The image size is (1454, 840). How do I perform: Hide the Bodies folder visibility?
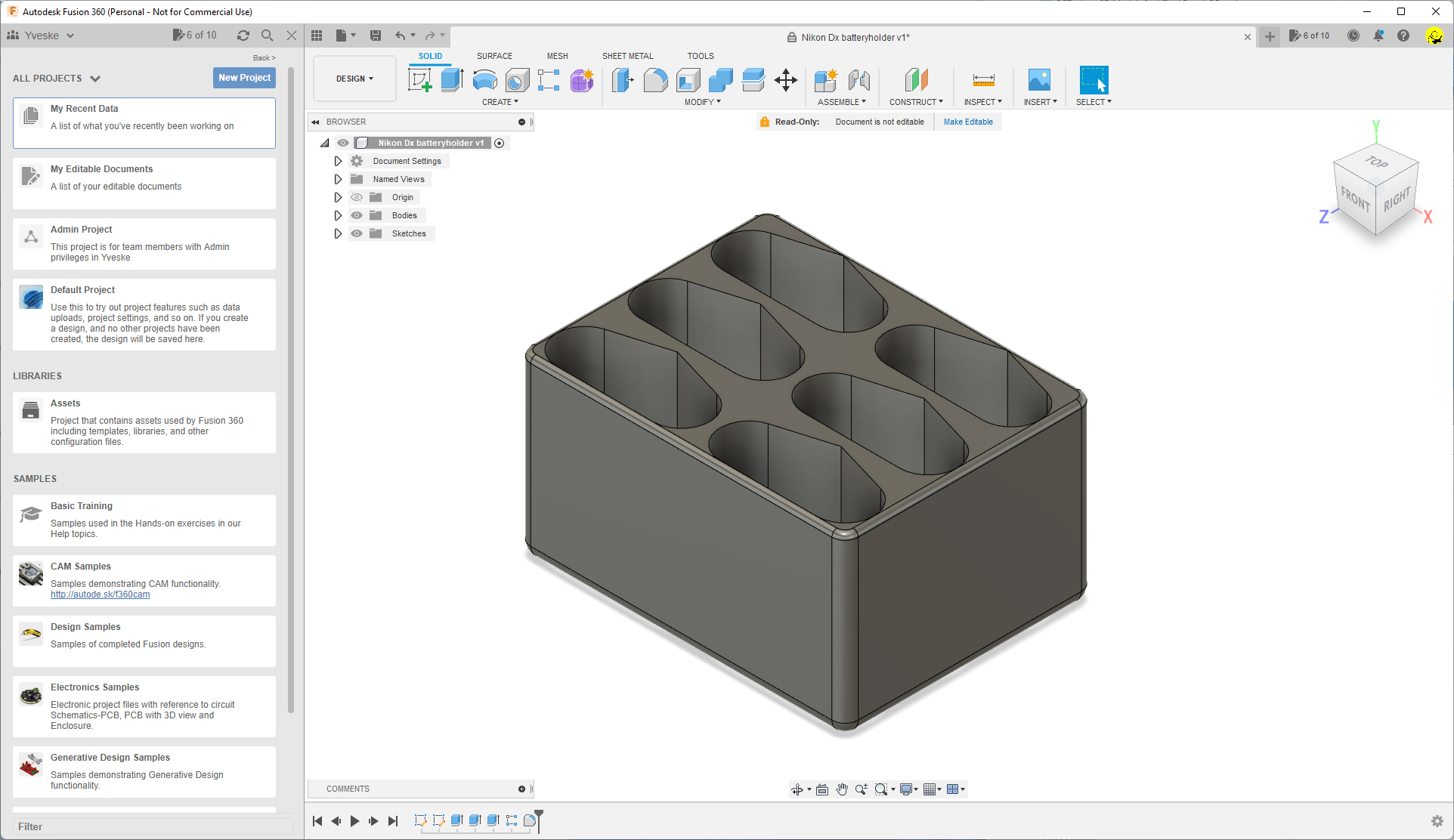(x=357, y=215)
